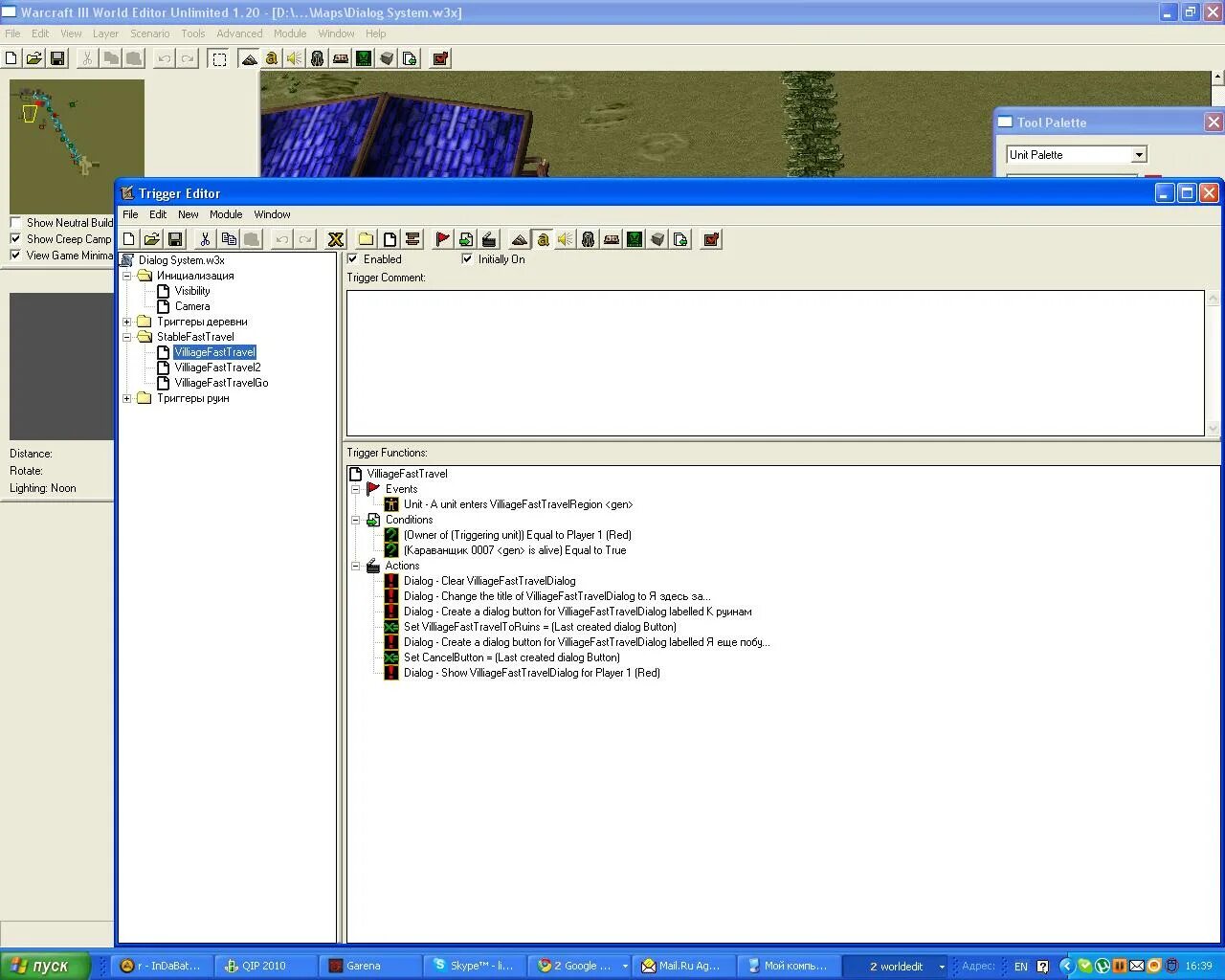Toggle Show Neutral Buildings checkbox
Screen dimensions: 1225x980
pos(15,223)
